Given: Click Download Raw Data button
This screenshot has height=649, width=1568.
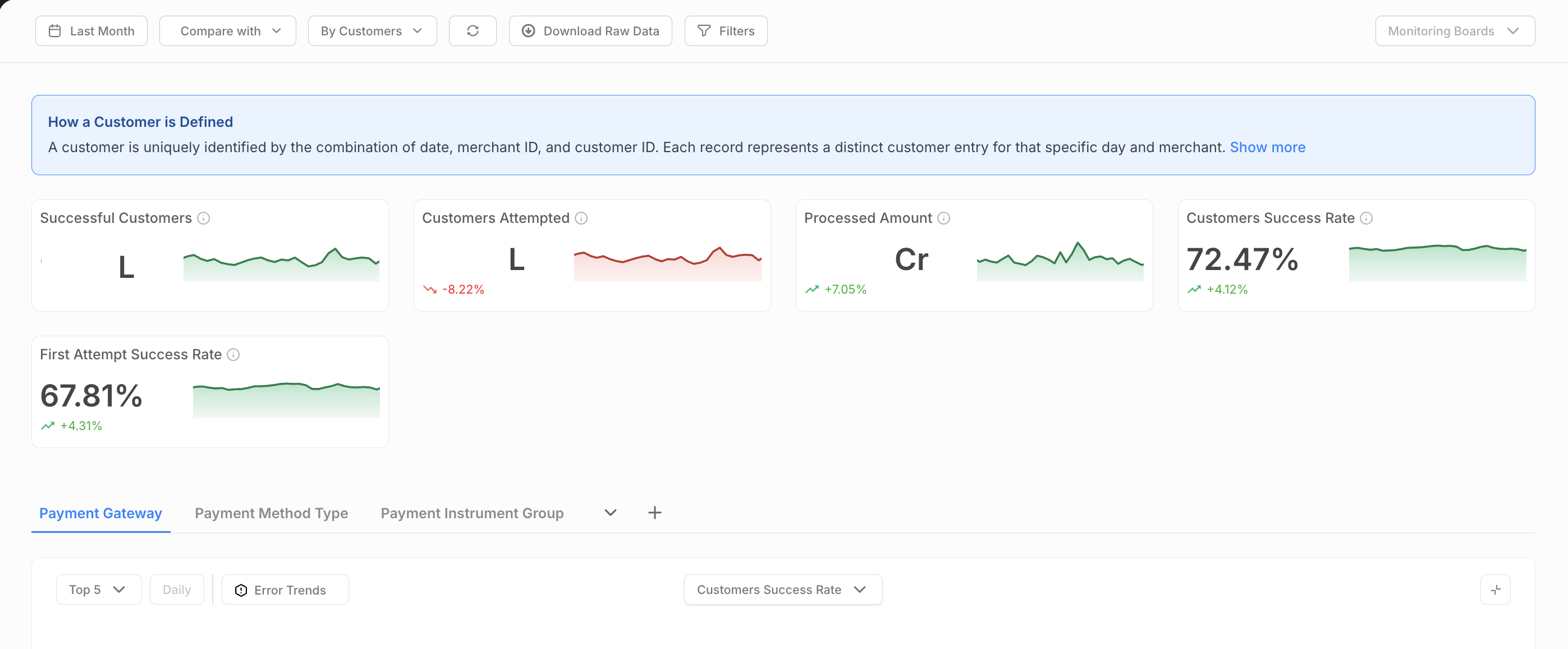Looking at the screenshot, I should [590, 31].
